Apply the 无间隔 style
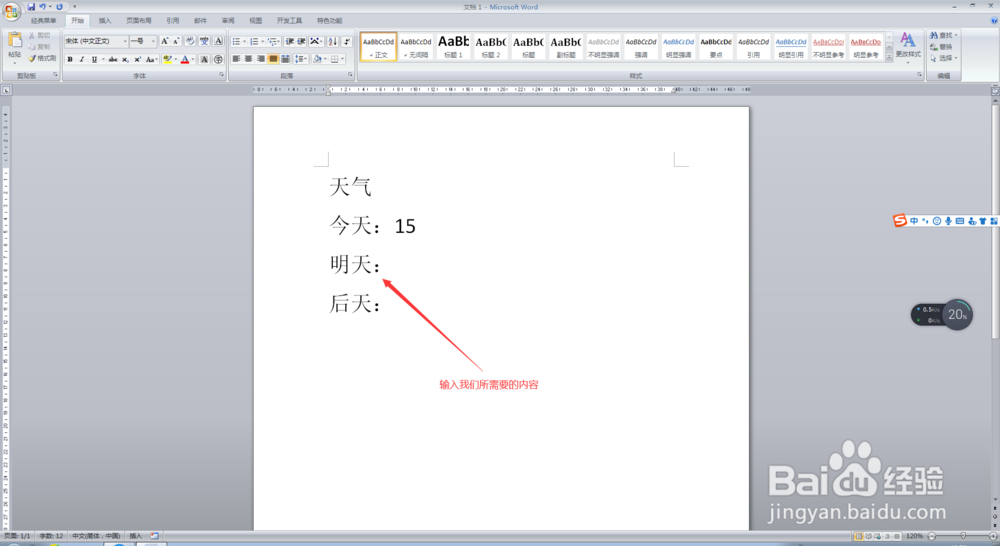This screenshot has width=1000, height=546. coord(416,47)
